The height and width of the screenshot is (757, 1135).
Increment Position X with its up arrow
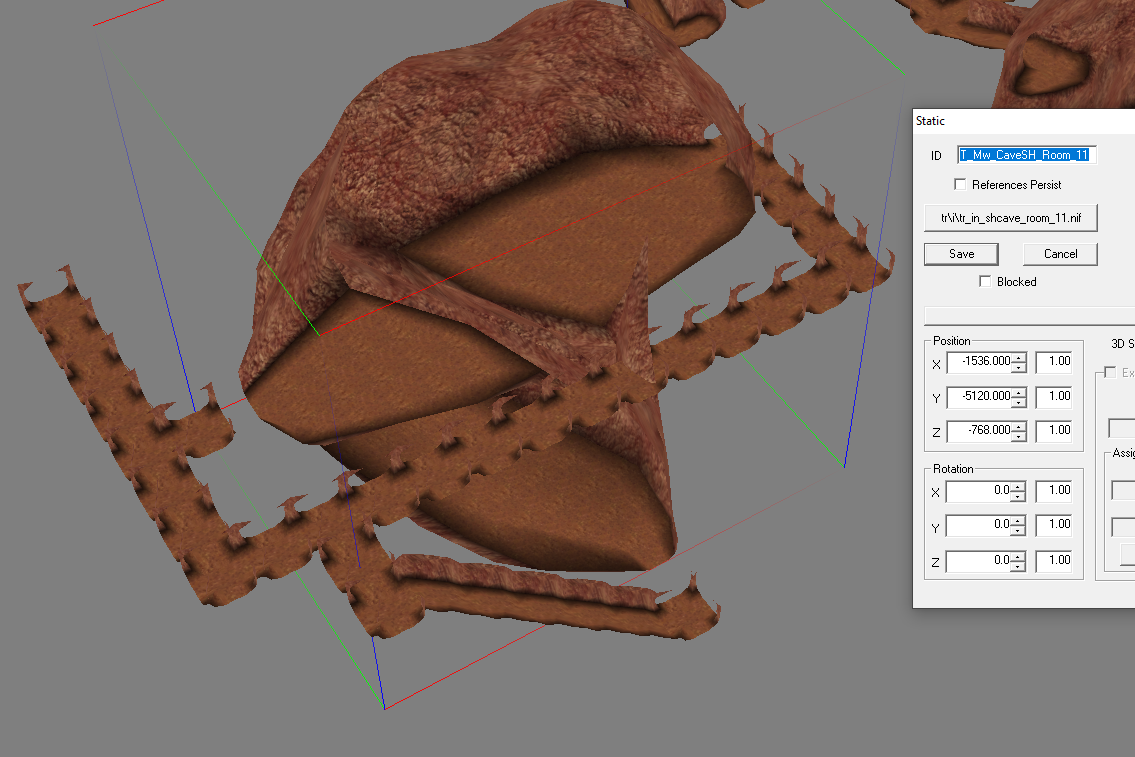[x=1019, y=358]
